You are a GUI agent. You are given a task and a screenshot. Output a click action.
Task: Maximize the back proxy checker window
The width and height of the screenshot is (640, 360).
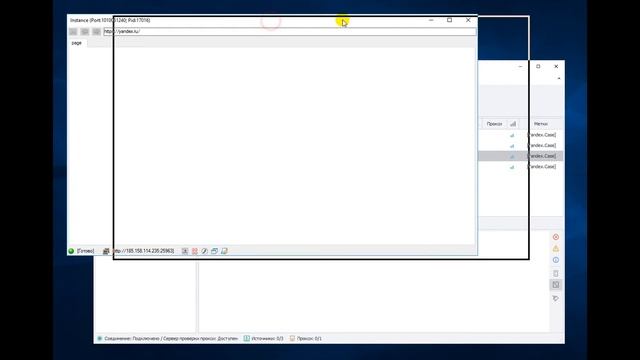538,66
